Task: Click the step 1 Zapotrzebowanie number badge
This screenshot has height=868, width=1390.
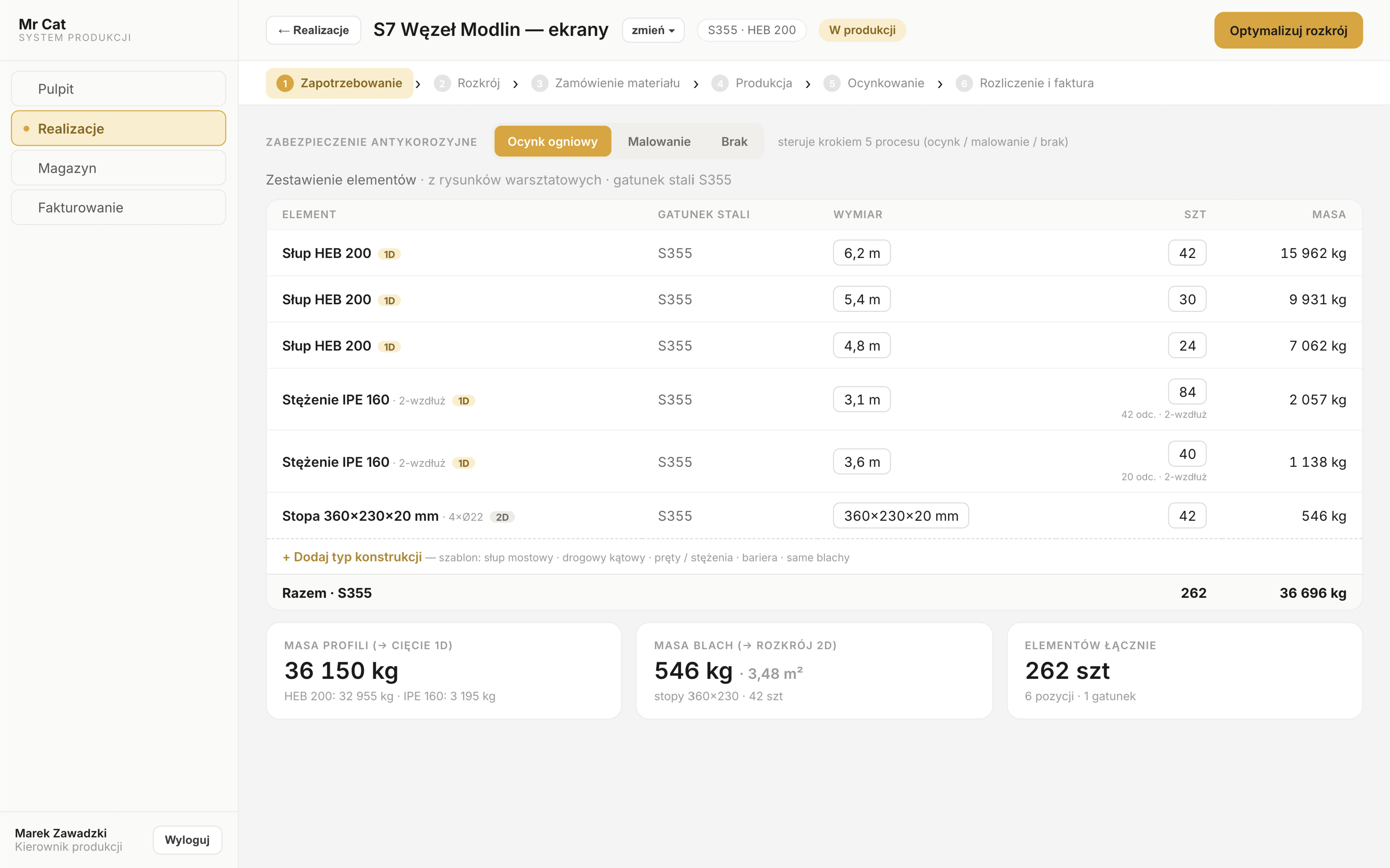Action: (x=285, y=83)
